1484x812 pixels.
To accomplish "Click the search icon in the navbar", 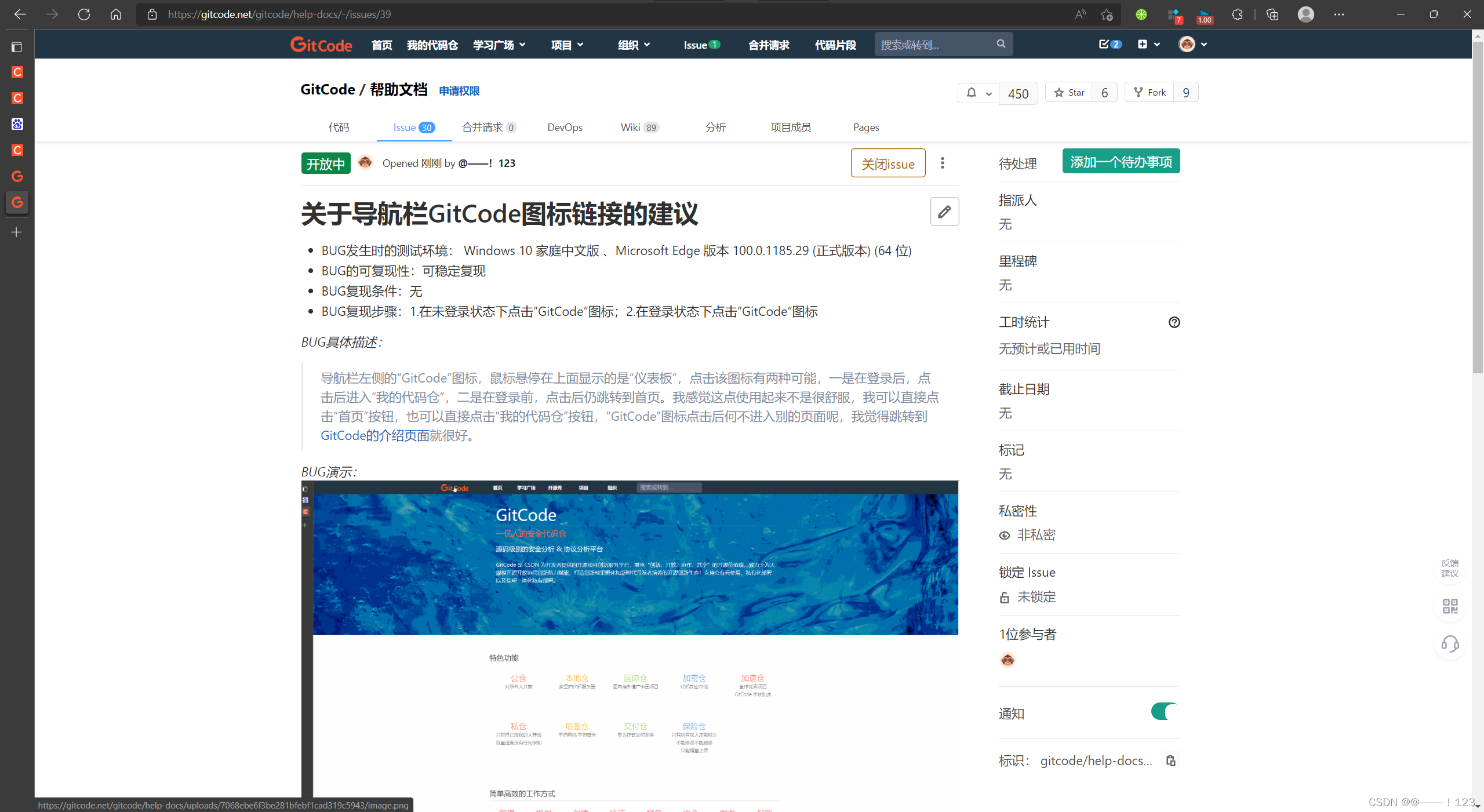I will 1001,43.
